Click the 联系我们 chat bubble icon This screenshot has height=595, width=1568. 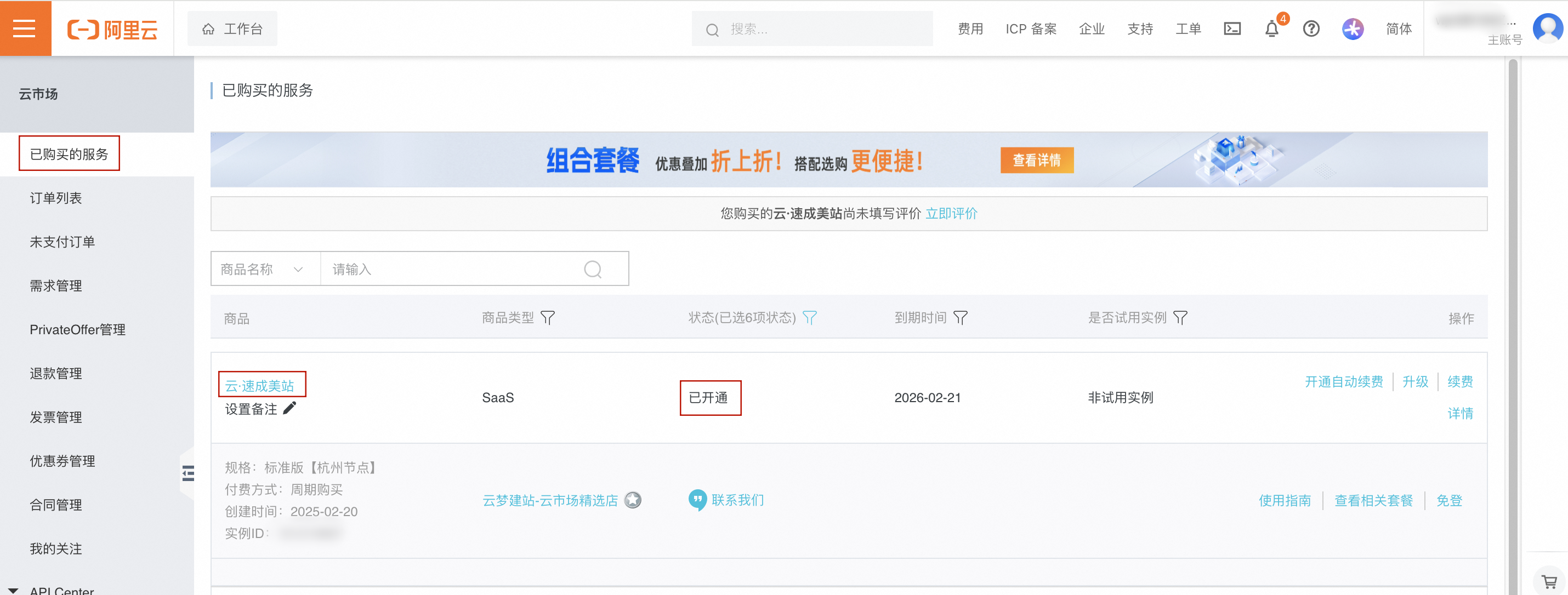pyautogui.click(x=697, y=500)
